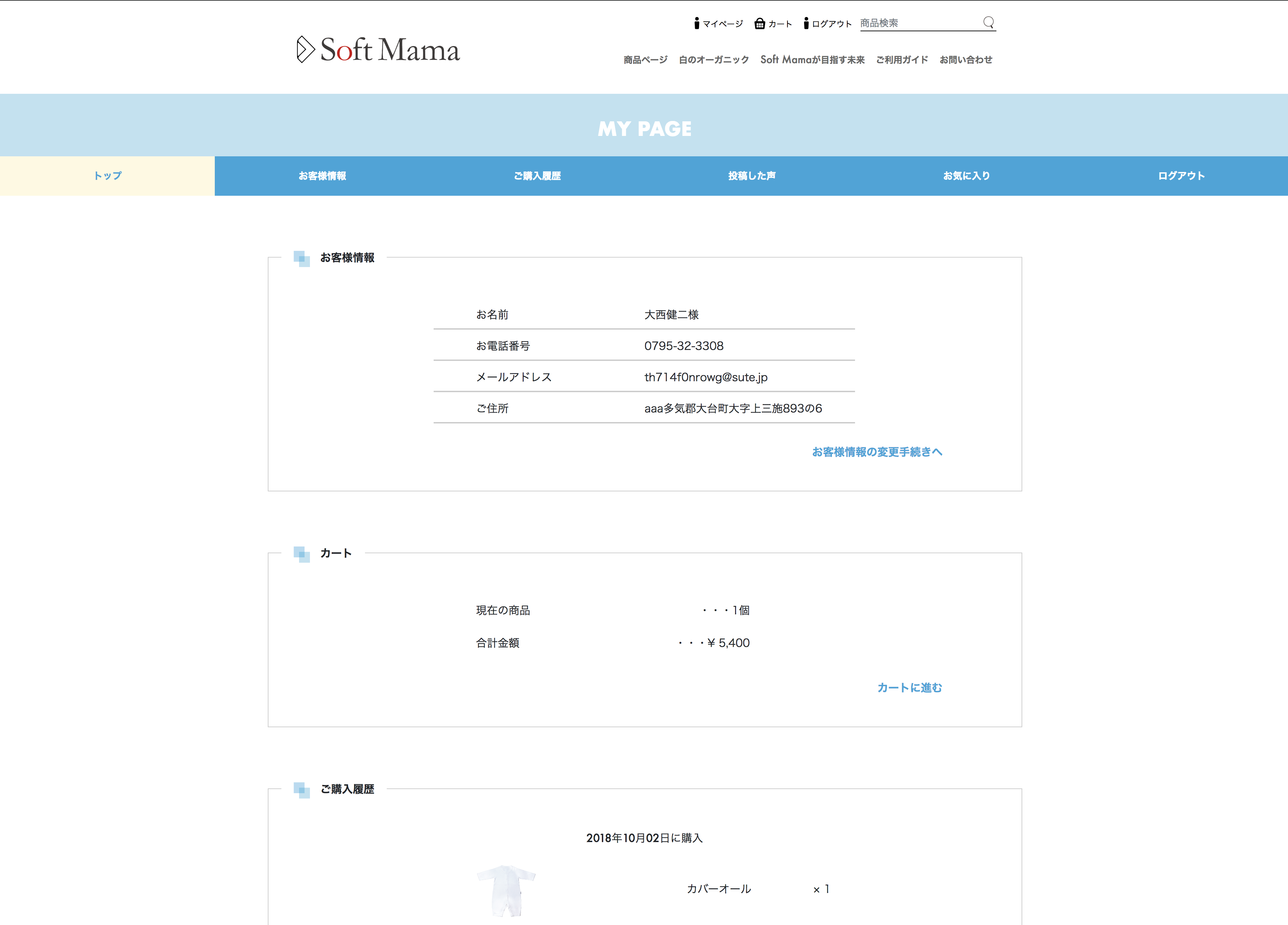Switch to ご購入履歴 tab
The width and height of the screenshot is (1288, 925).
[537, 176]
